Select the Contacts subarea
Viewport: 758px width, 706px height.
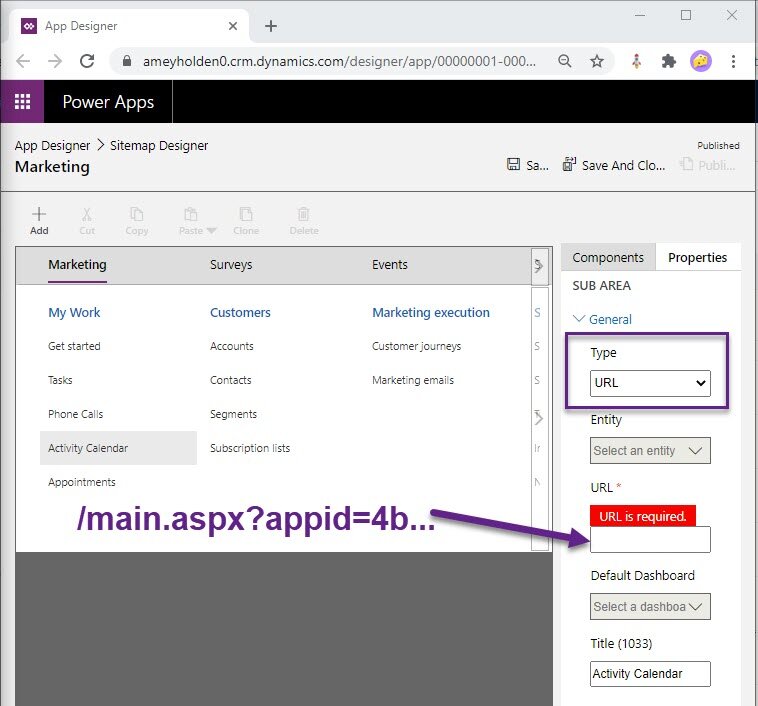[231, 380]
